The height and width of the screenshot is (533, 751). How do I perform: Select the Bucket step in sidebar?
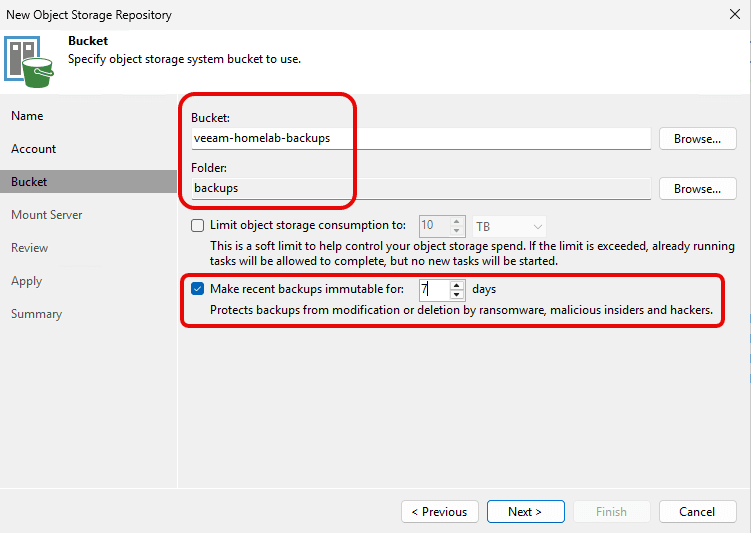[29, 182]
